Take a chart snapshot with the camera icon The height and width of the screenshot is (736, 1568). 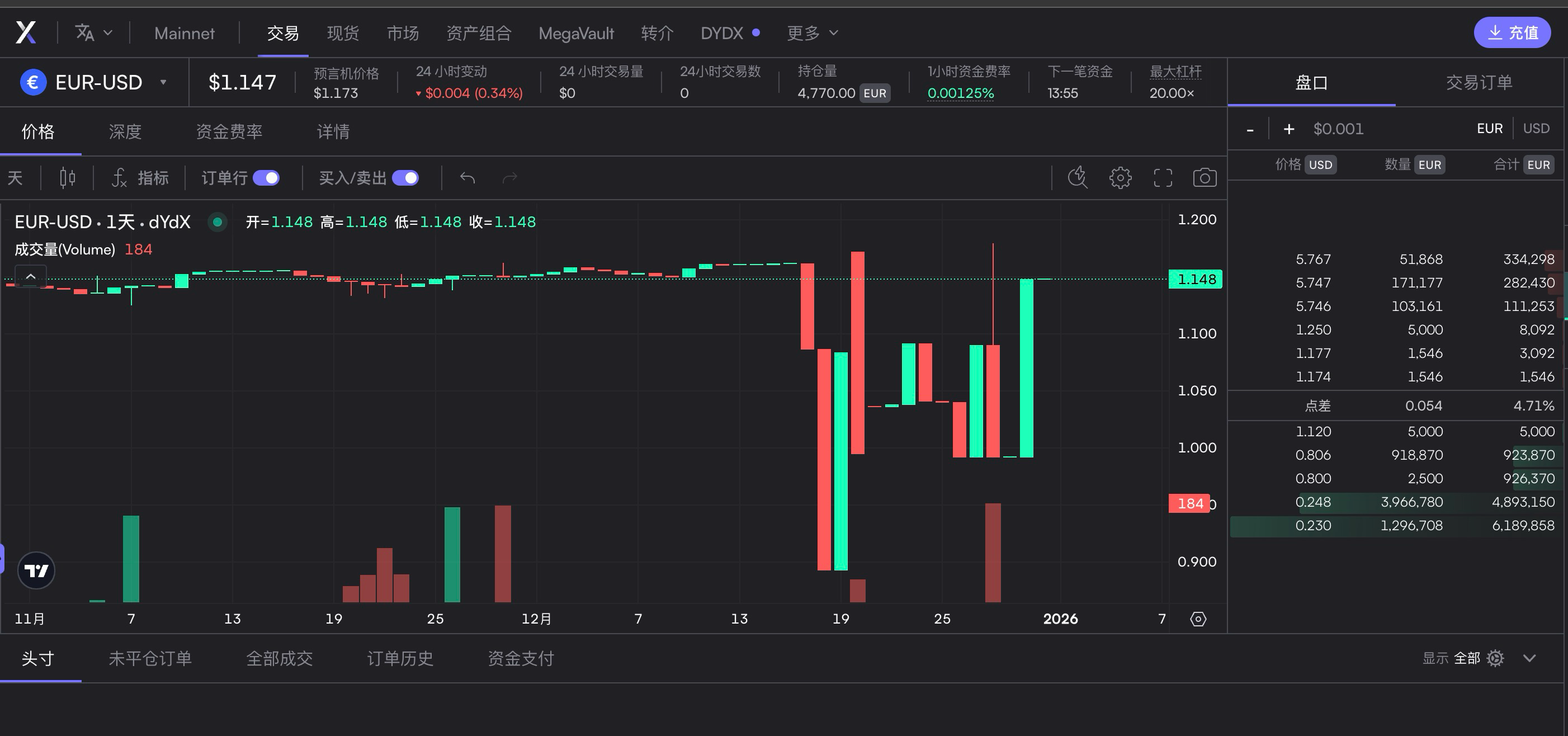pyautogui.click(x=1204, y=177)
